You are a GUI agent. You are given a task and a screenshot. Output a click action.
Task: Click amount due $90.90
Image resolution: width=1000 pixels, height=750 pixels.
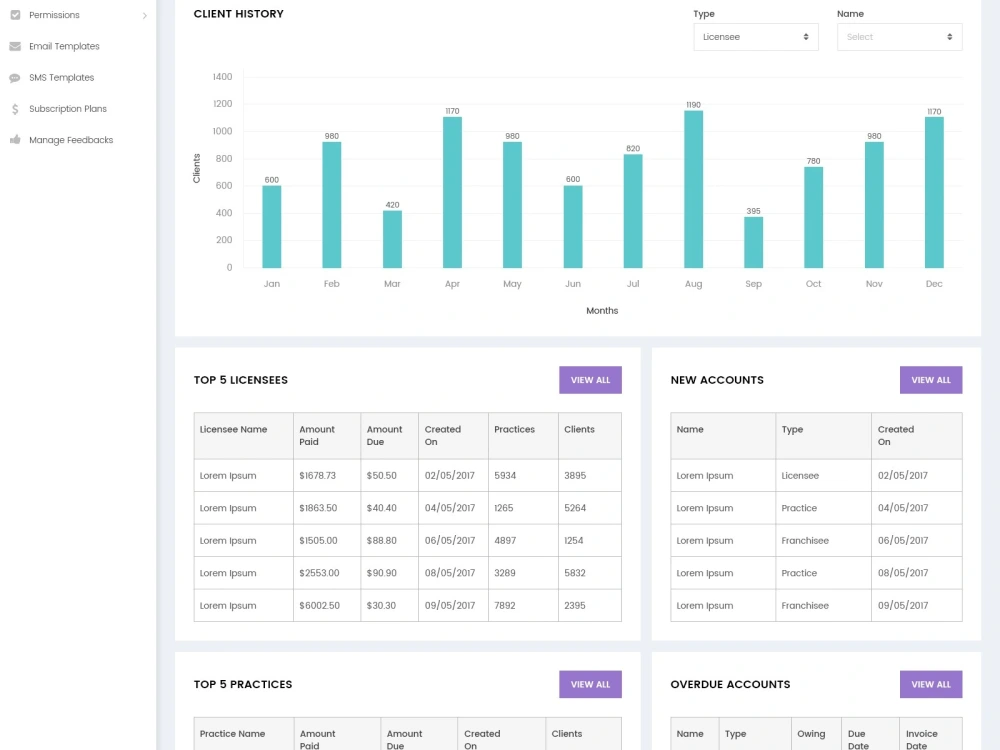coord(381,573)
